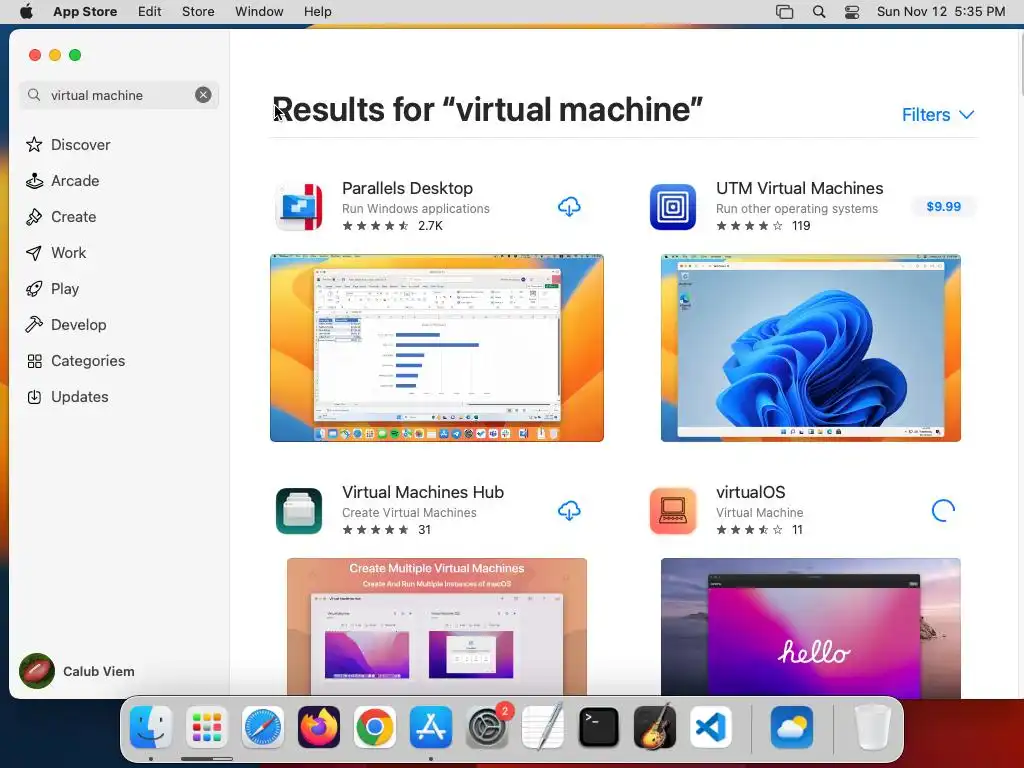This screenshot has height=768, width=1024.
Task: Launch Safari from the Dock
Action: pyautogui.click(x=263, y=727)
